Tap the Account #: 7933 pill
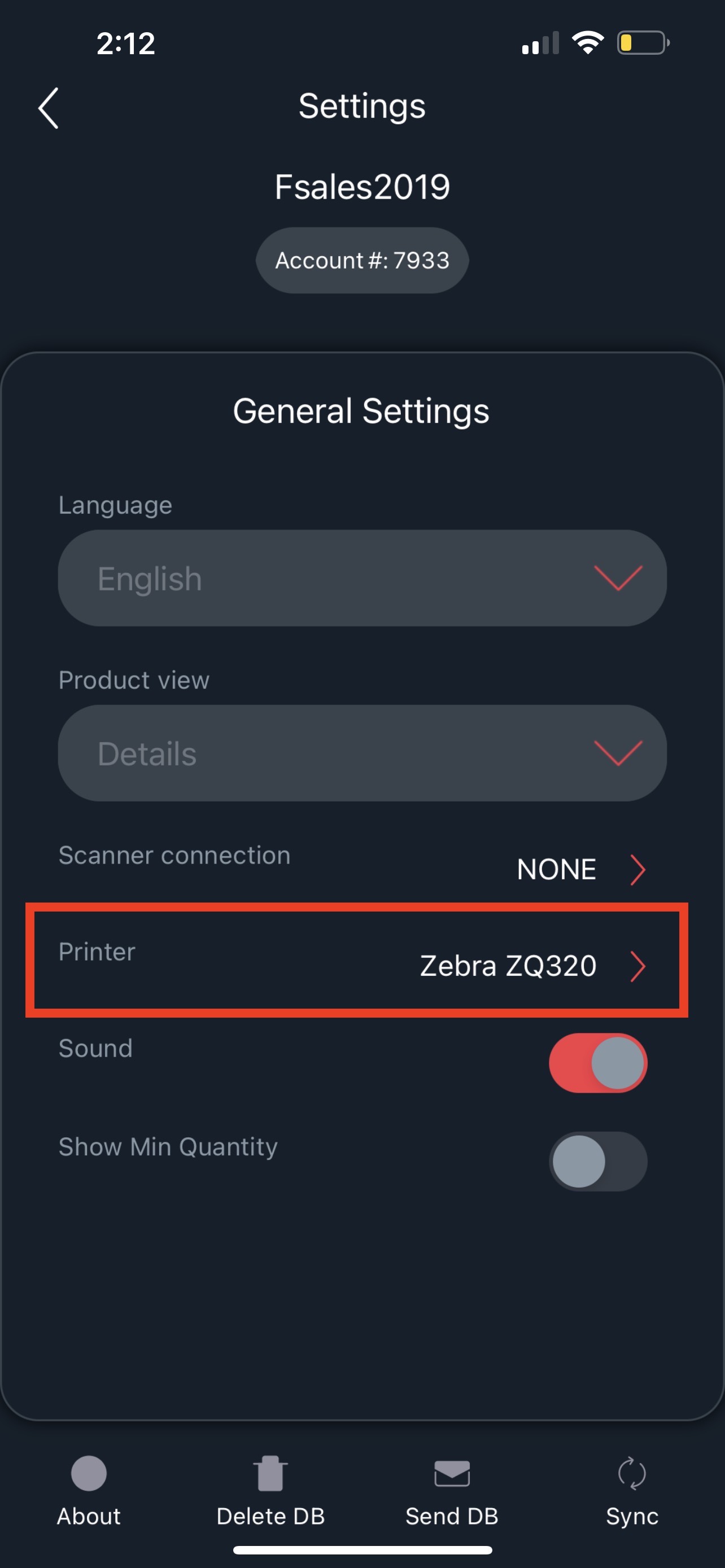This screenshot has height=1568, width=725. click(362, 261)
